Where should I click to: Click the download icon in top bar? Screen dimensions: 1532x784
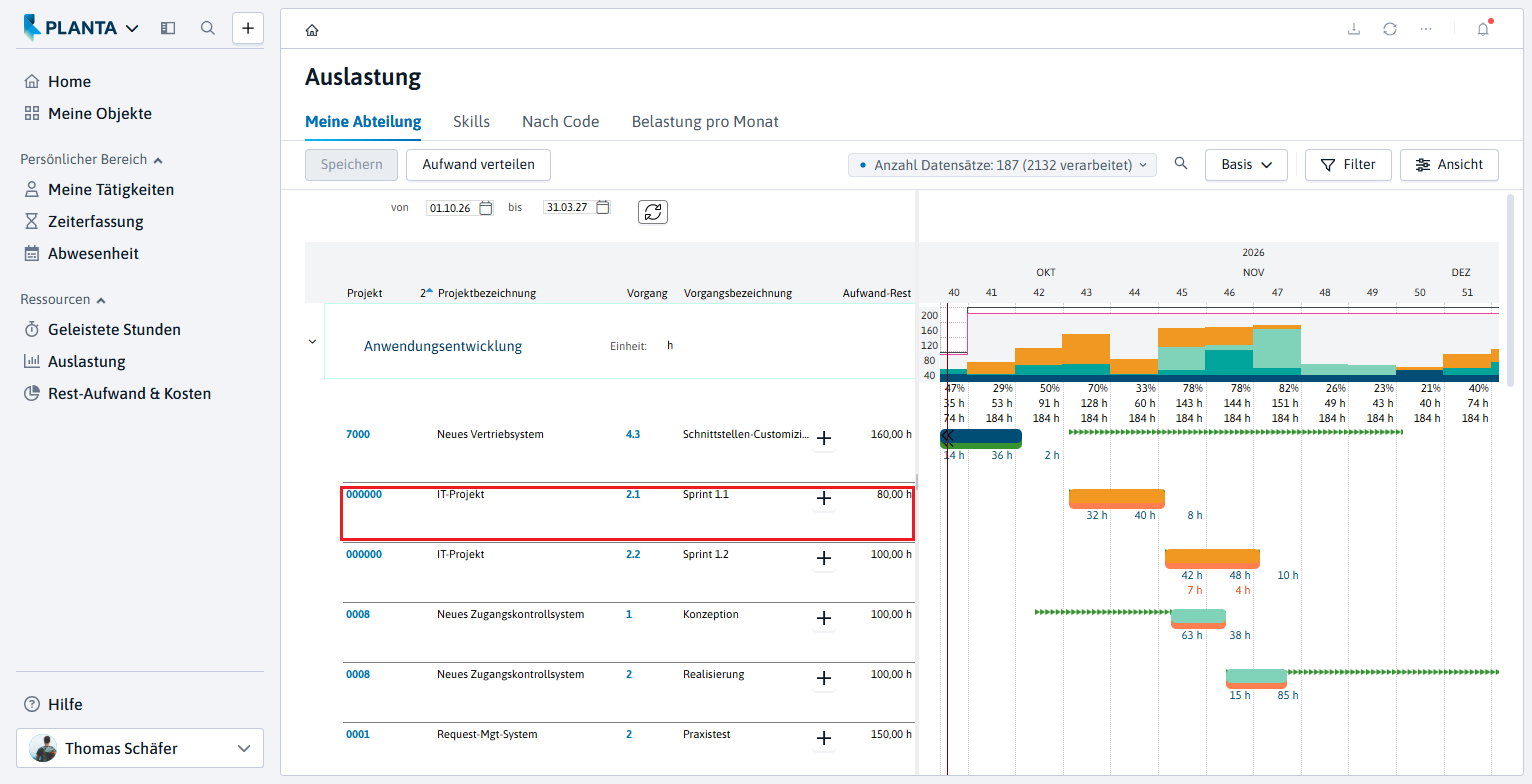click(1354, 29)
